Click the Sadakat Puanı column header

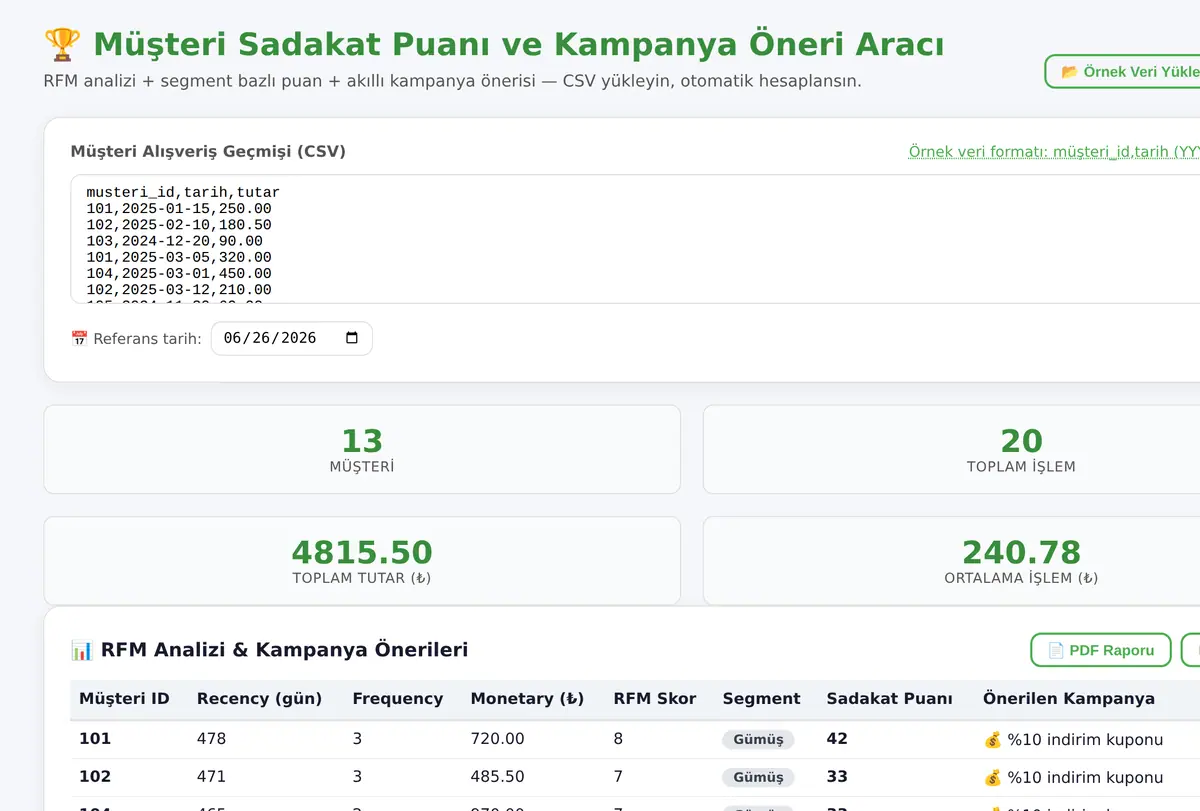889,699
